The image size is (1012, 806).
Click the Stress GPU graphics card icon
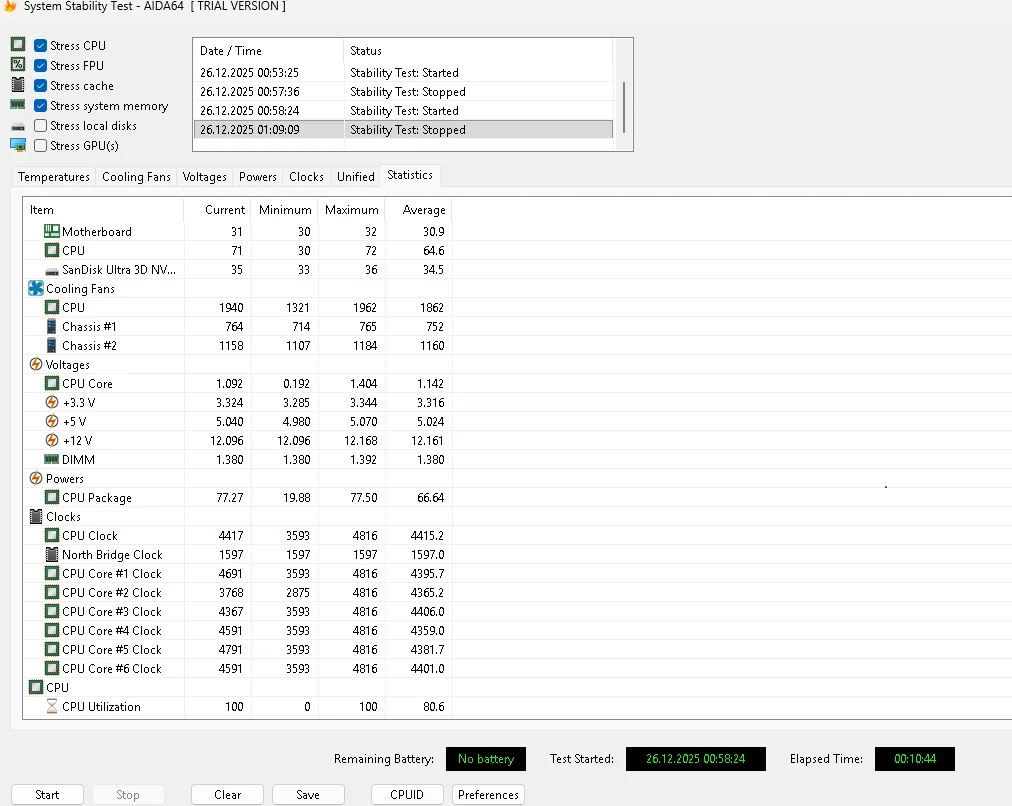tap(17, 145)
